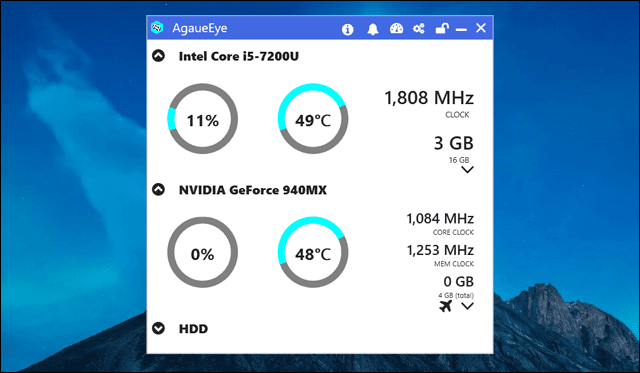Click the 3 GB RAM usage value
This screenshot has width=640, height=373.
[453, 143]
